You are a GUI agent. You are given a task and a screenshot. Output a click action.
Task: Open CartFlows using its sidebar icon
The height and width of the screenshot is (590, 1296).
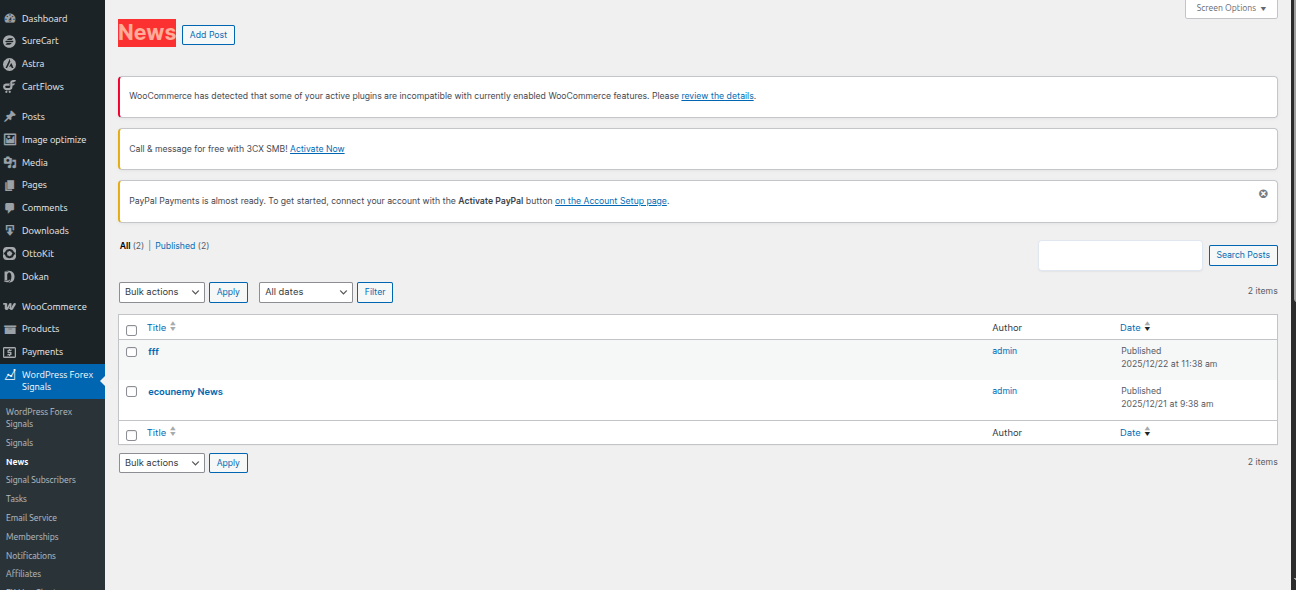pyautogui.click(x=10, y=87)
